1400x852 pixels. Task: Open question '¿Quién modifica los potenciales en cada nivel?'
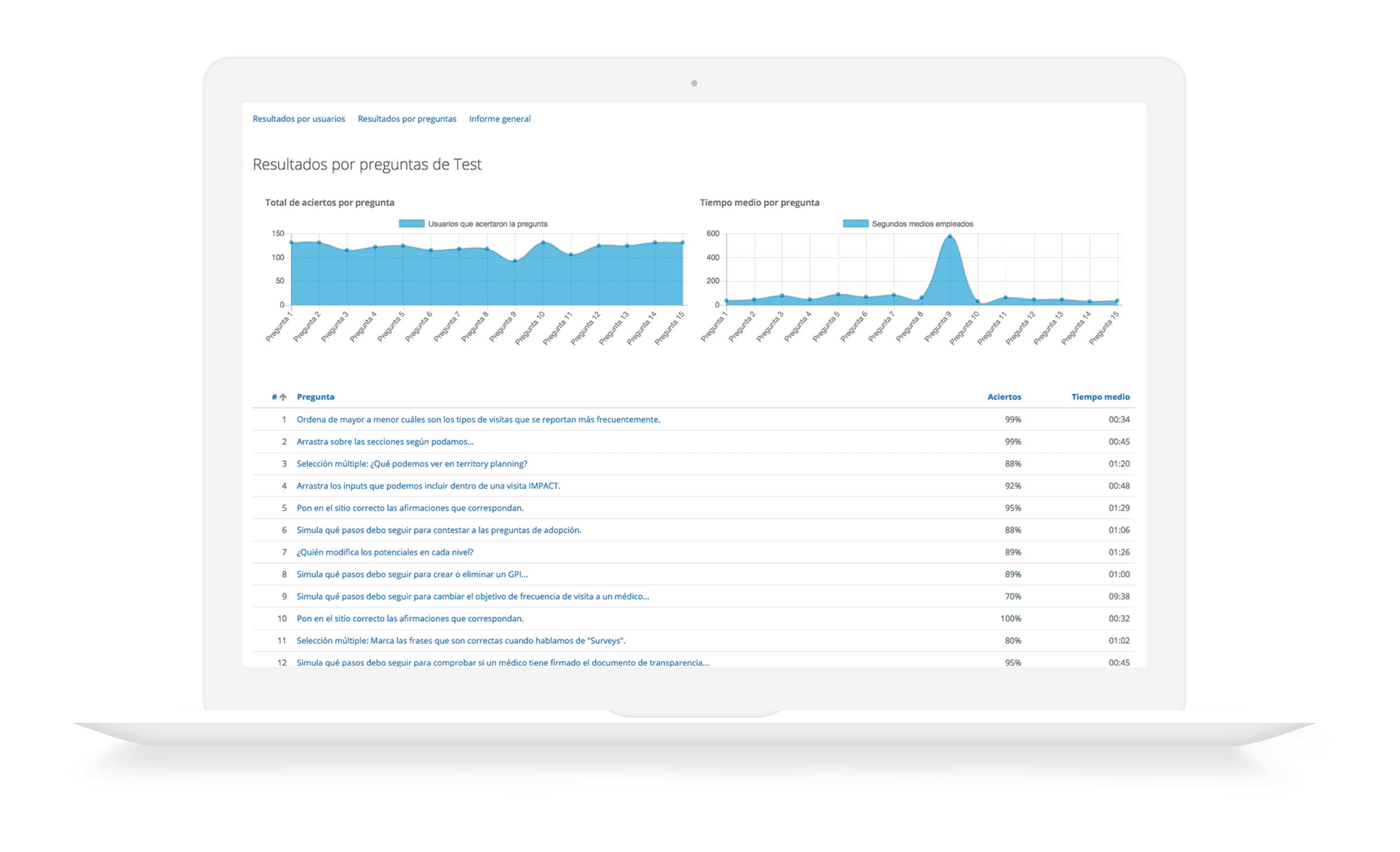[385, 552]
